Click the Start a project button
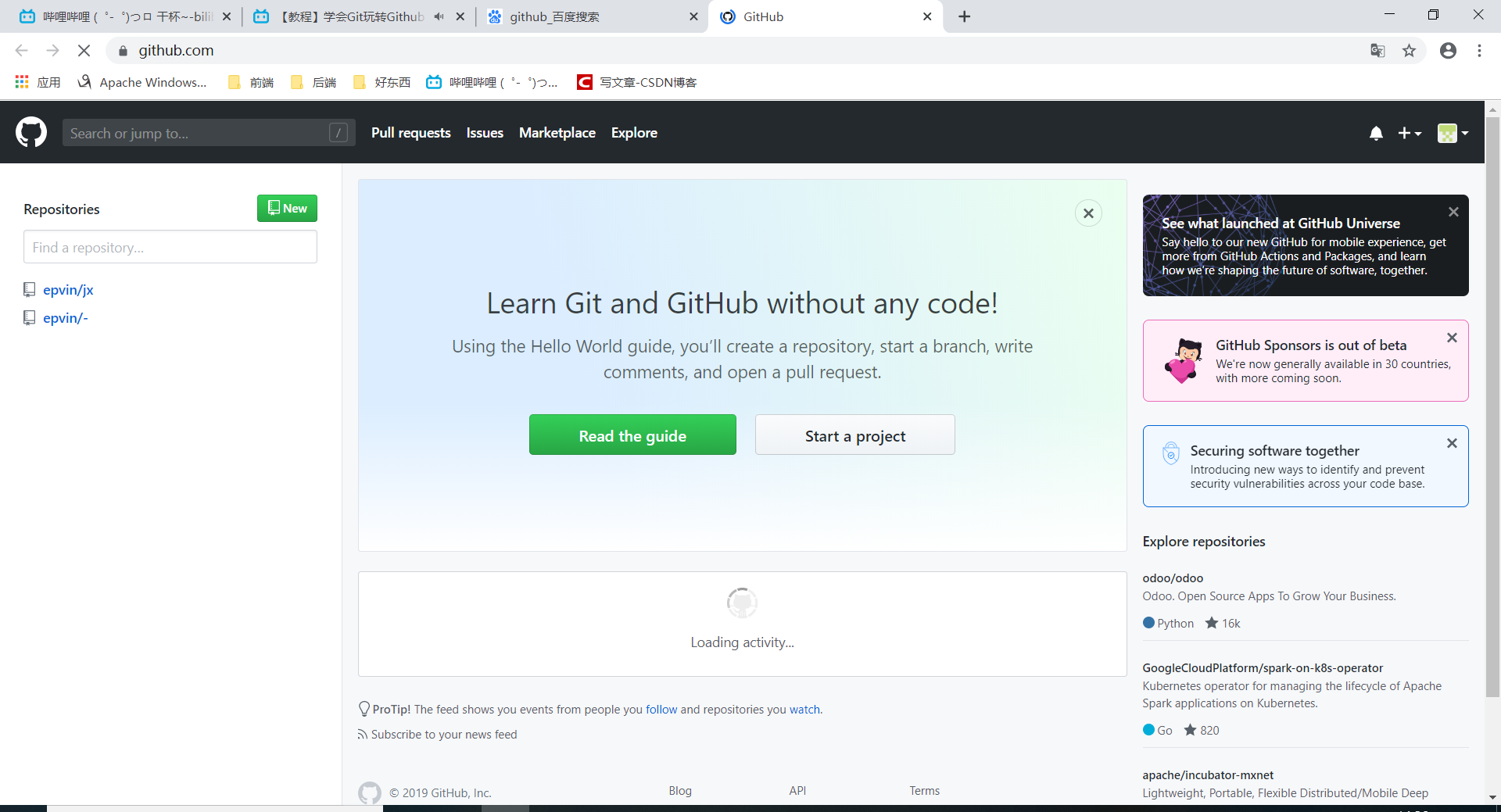This screenshot has width=1501, height=812. tap(855, 435)
